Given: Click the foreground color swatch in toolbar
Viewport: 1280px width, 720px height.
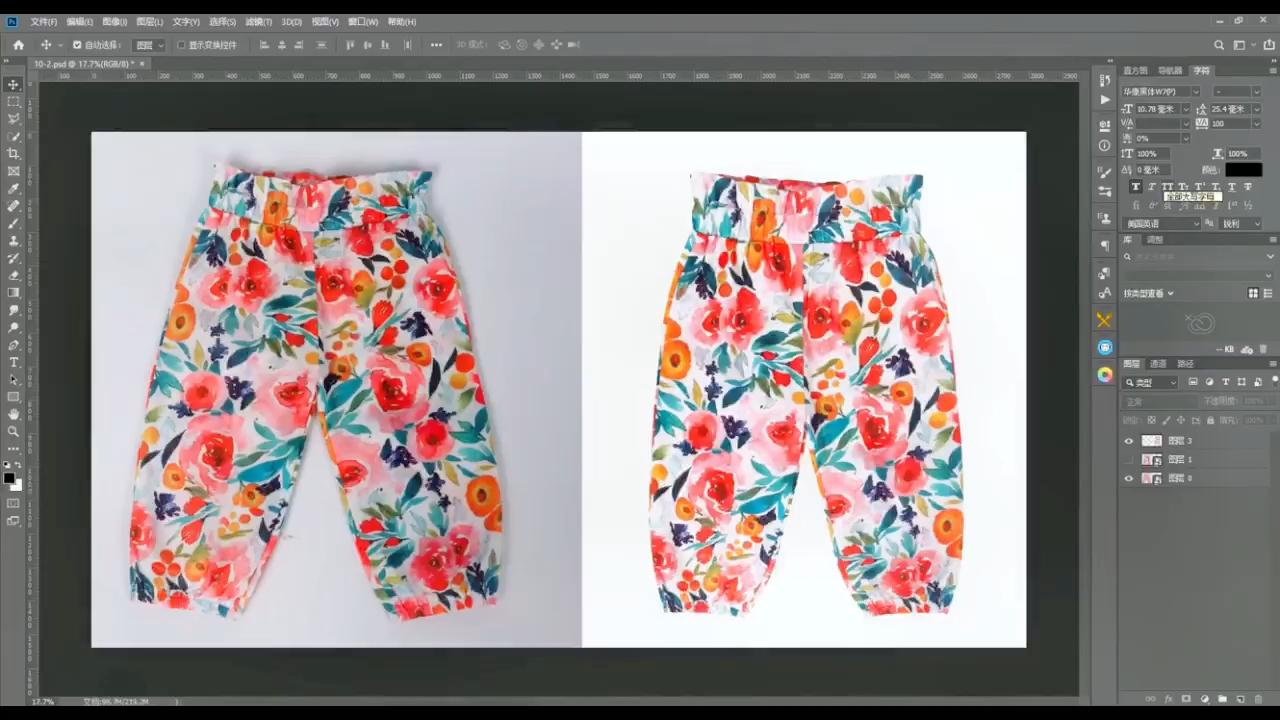Looking at the screenshot, I should [9, 478].
